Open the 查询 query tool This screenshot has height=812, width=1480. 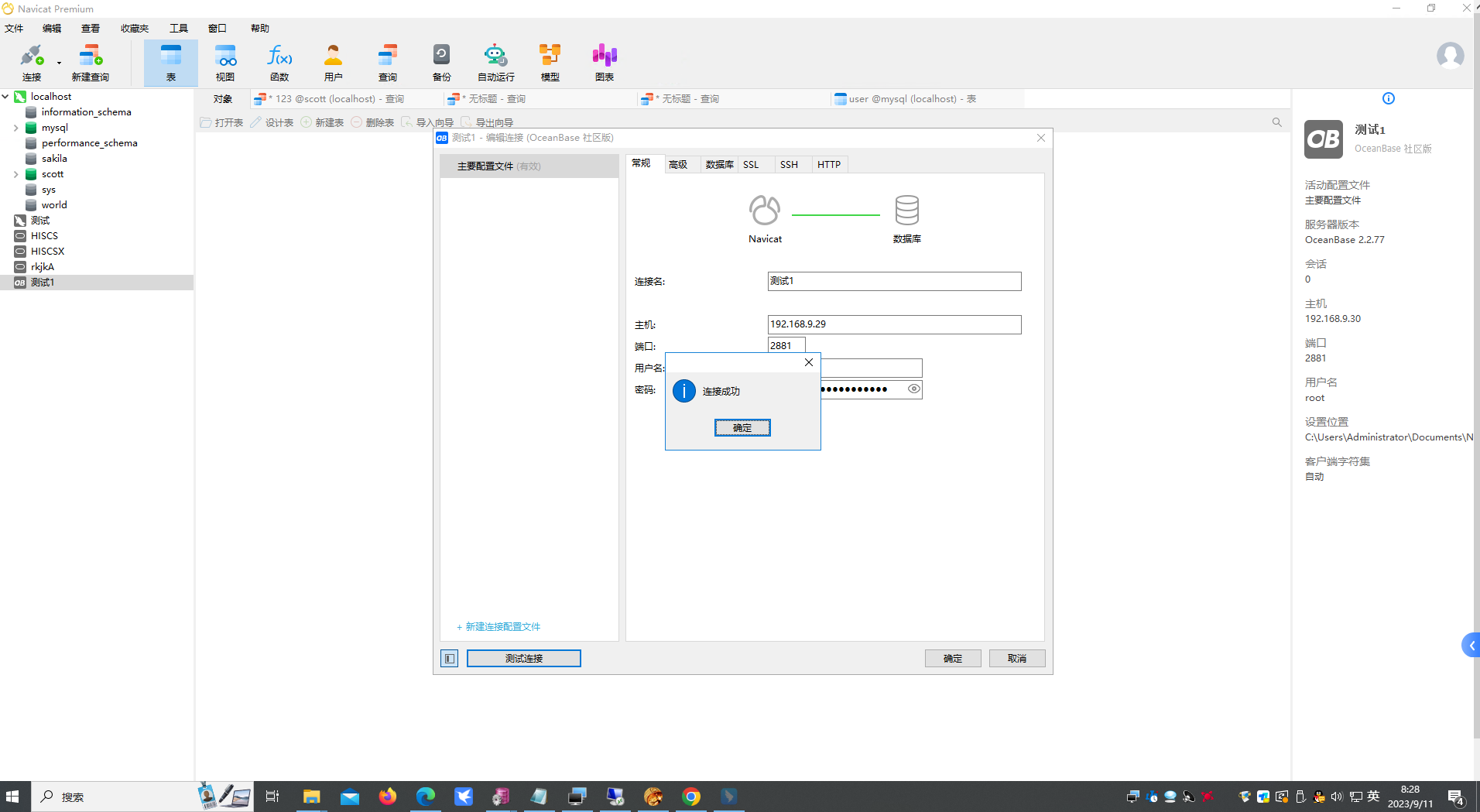[x=388, y=62]
